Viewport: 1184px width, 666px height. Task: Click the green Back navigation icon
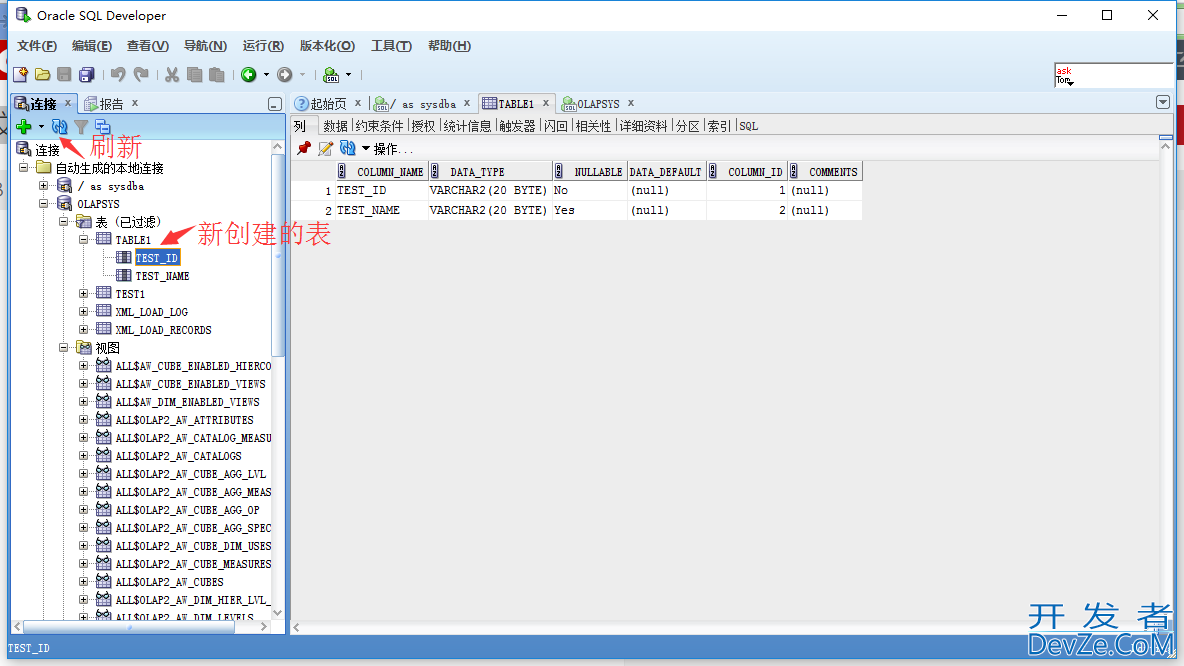click(248, 74)
